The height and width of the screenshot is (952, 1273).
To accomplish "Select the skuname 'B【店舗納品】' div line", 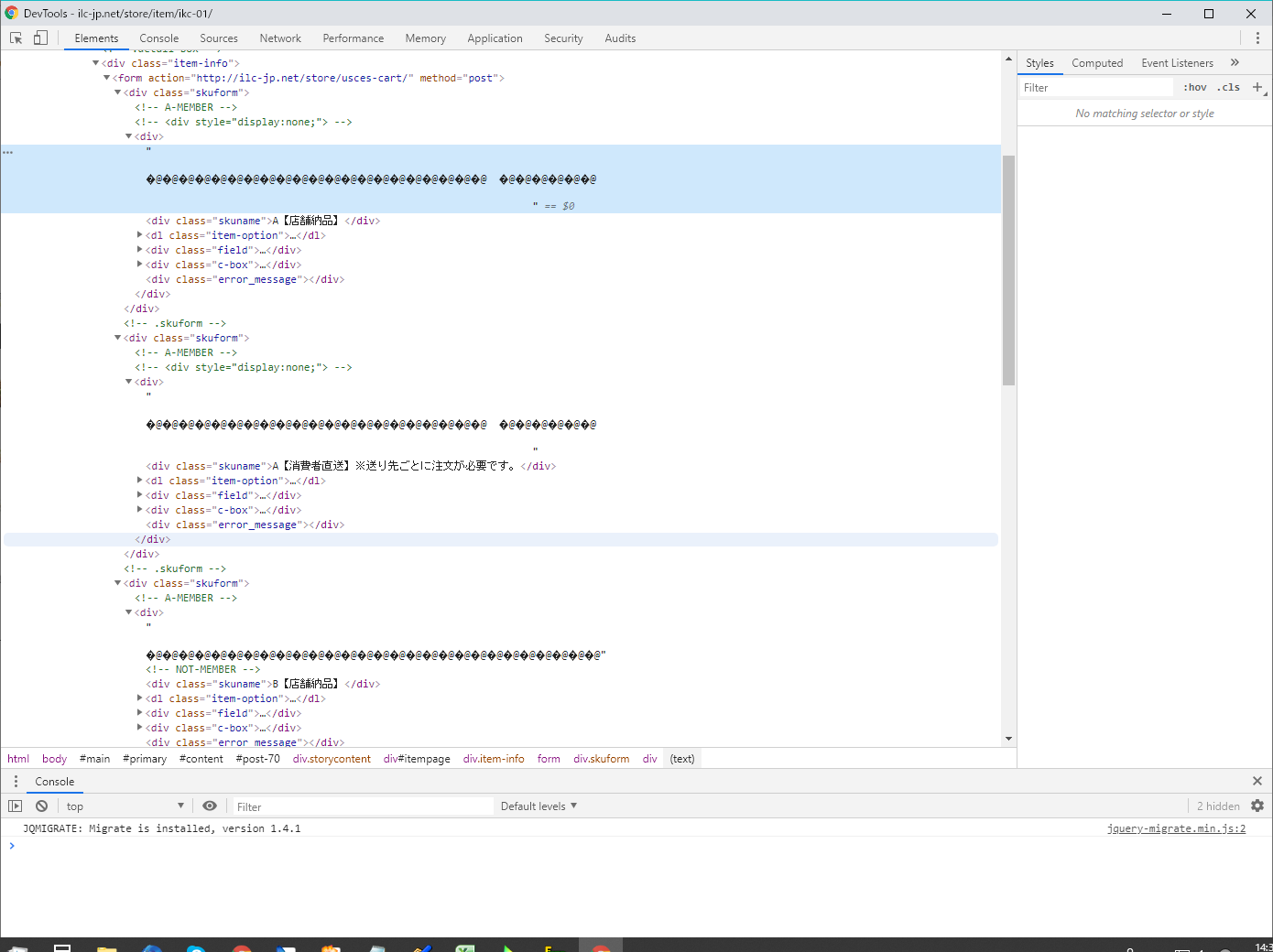I will click(x=263, y=684).
